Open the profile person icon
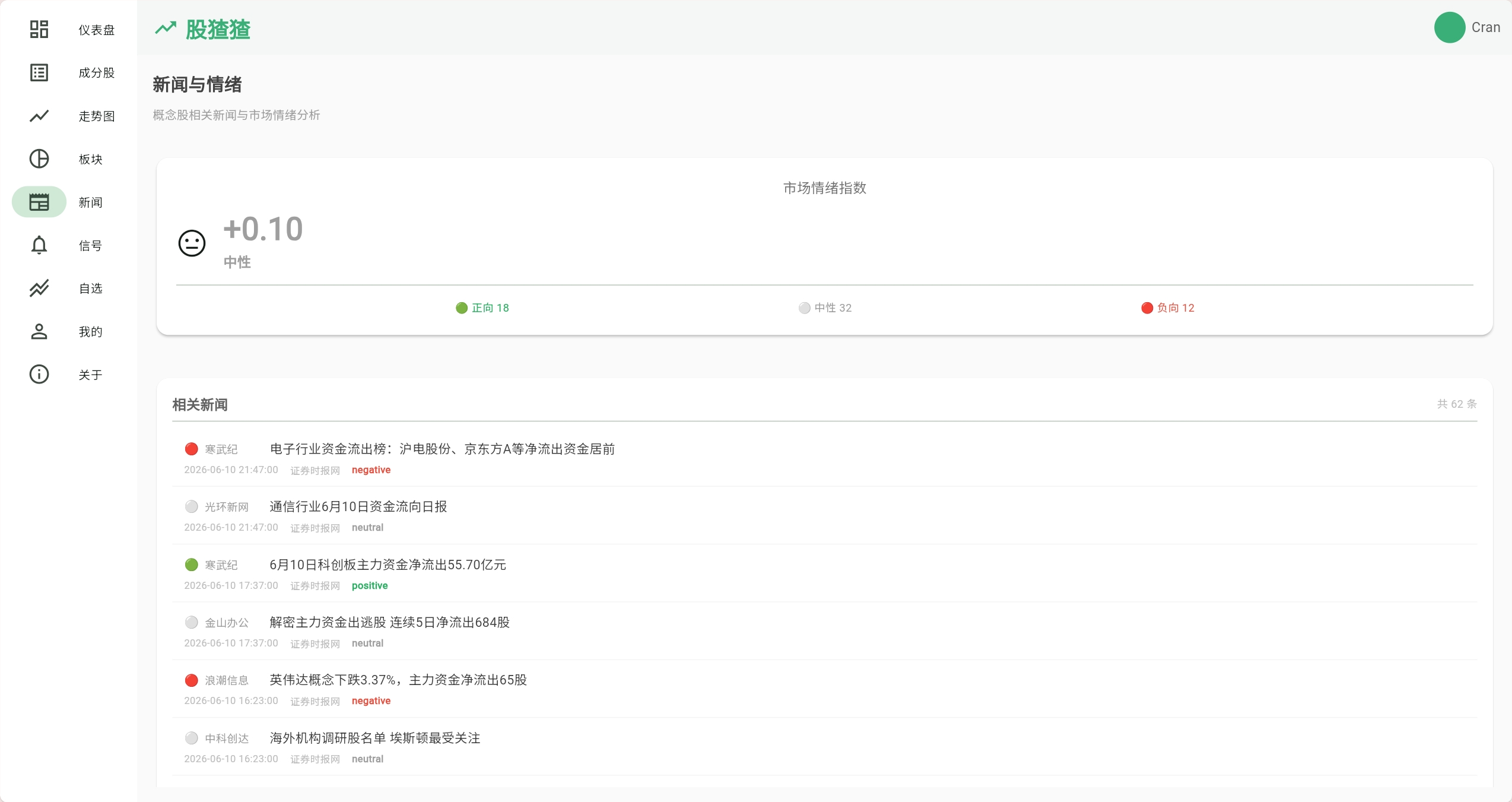Viewport: 1512px width, 802px height. [39, 331]
